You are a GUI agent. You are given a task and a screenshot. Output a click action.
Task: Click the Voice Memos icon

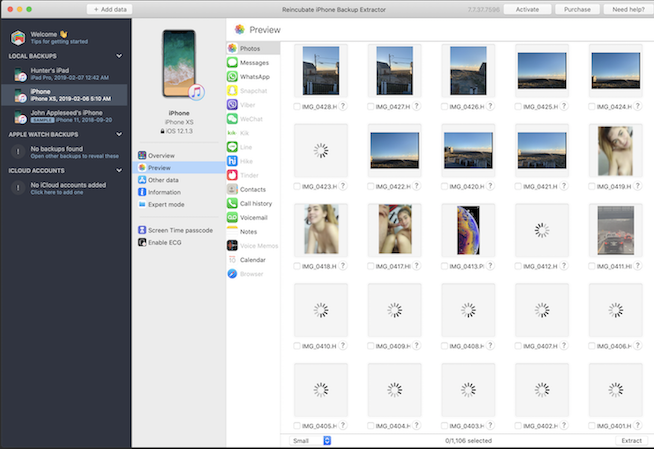232,246
